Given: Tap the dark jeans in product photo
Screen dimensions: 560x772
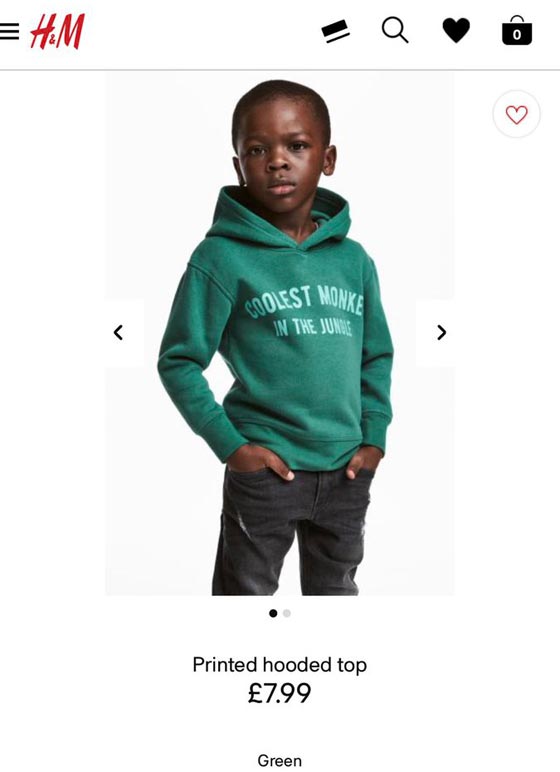Looking at the screenshot, I should (291, 534).
